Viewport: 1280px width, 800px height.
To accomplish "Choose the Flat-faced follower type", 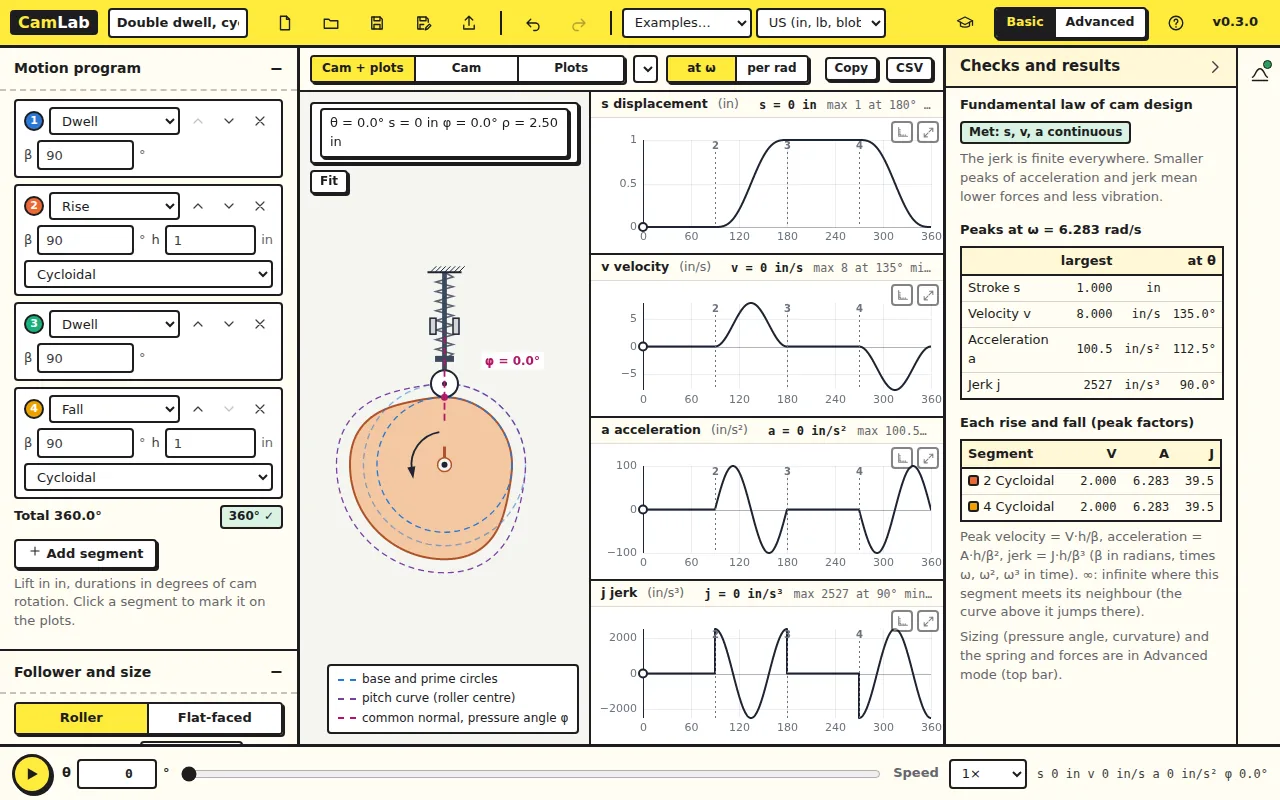I will 215,718.
